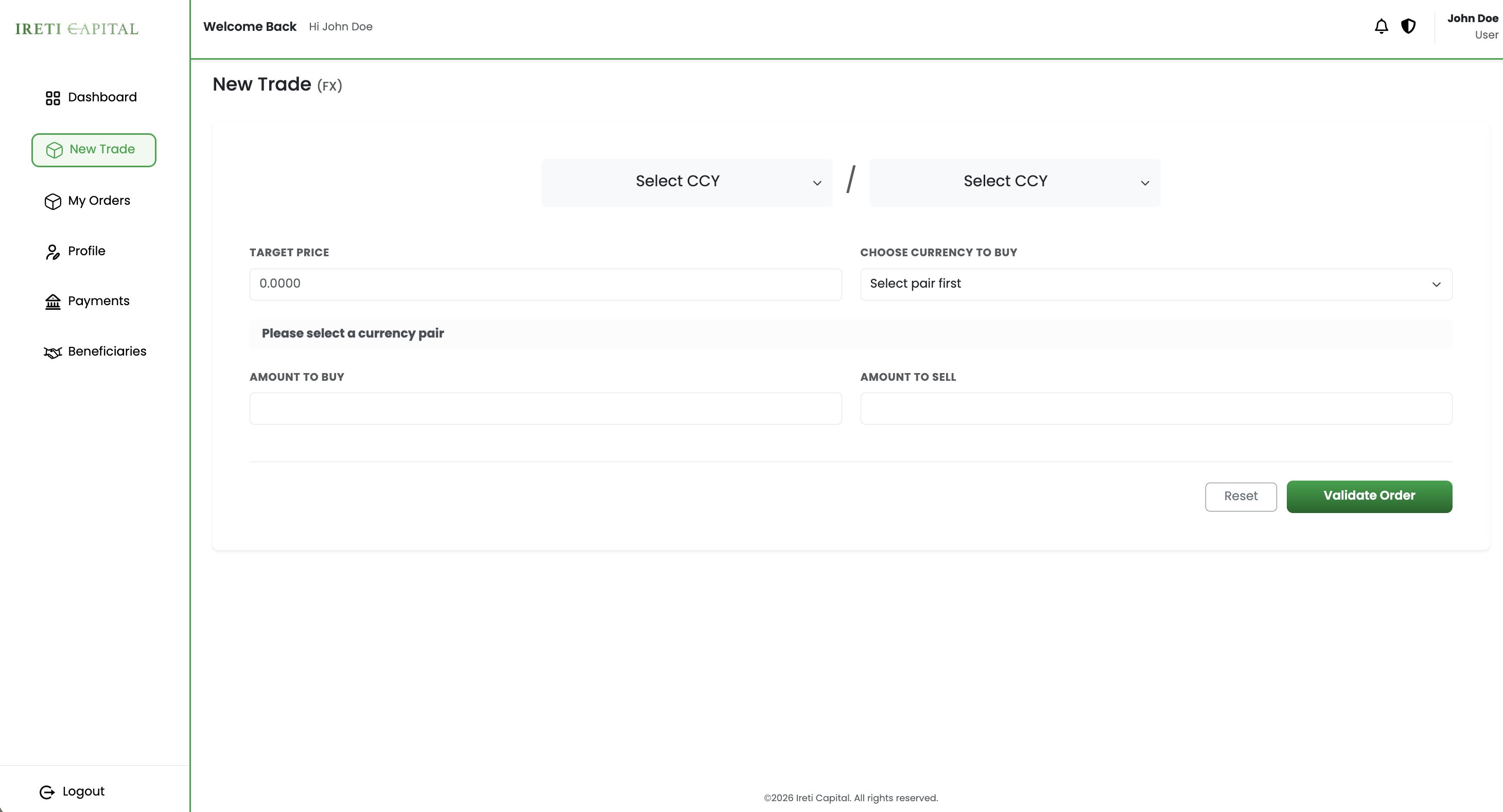Select the New Trade box icon
Image resolution: width=1503 pixels, height=812 pixels.
(x=54, y=150)
